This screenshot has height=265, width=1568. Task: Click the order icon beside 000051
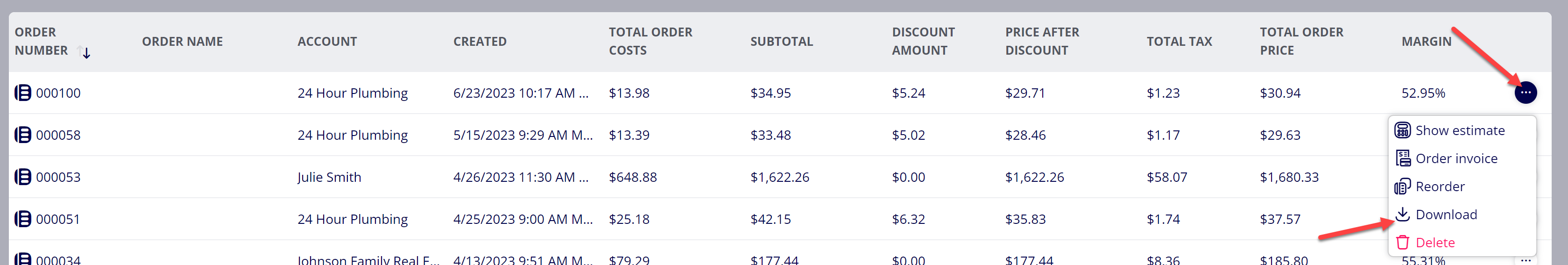coord(22,219)
